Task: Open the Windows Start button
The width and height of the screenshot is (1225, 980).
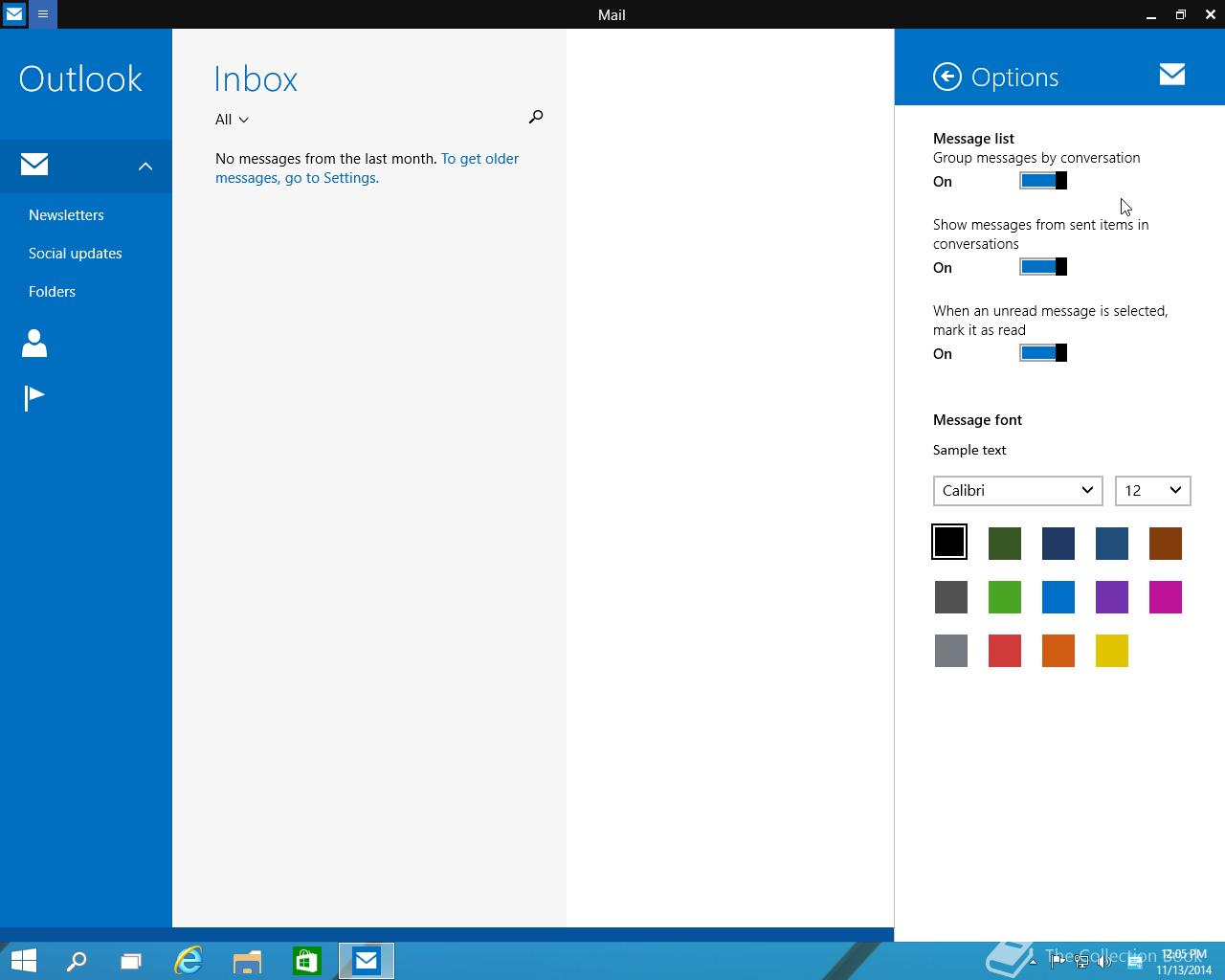Action: (23, 961)
